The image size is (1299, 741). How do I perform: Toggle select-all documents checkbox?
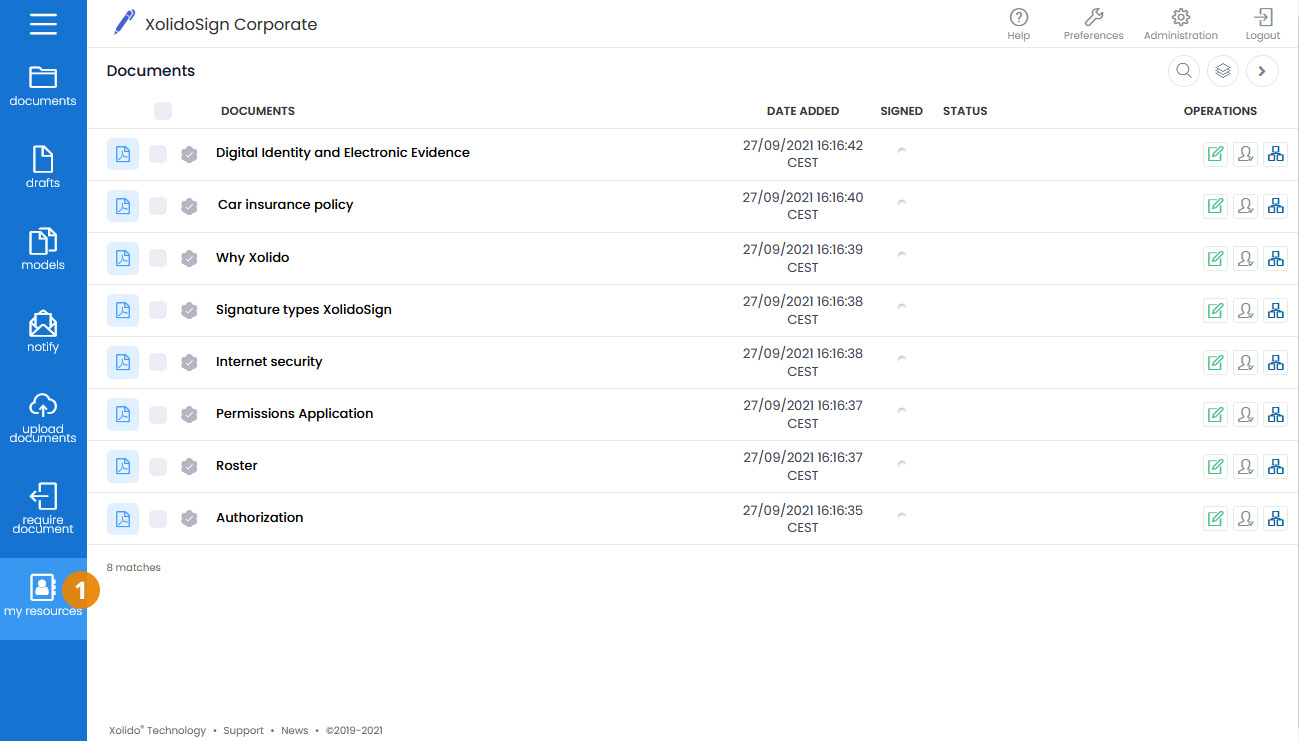[163, 111]
